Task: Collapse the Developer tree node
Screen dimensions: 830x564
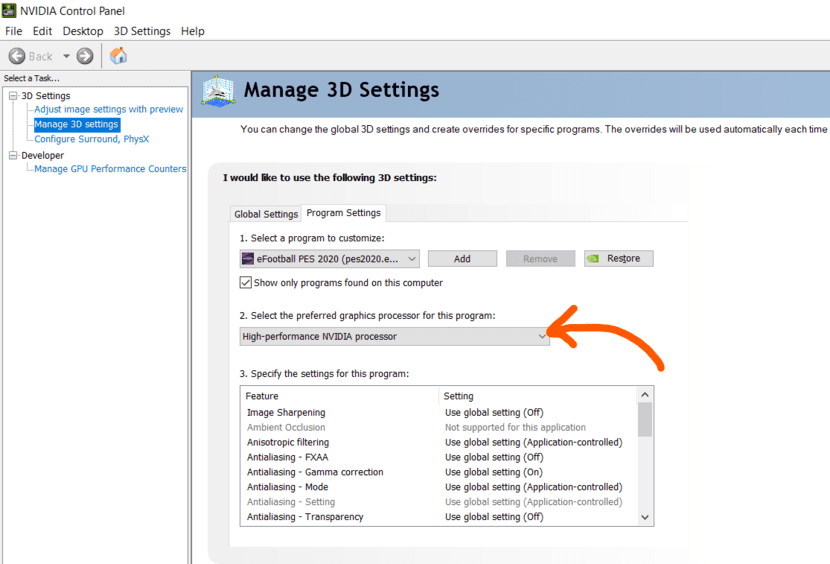Action: tap(13, 155)
